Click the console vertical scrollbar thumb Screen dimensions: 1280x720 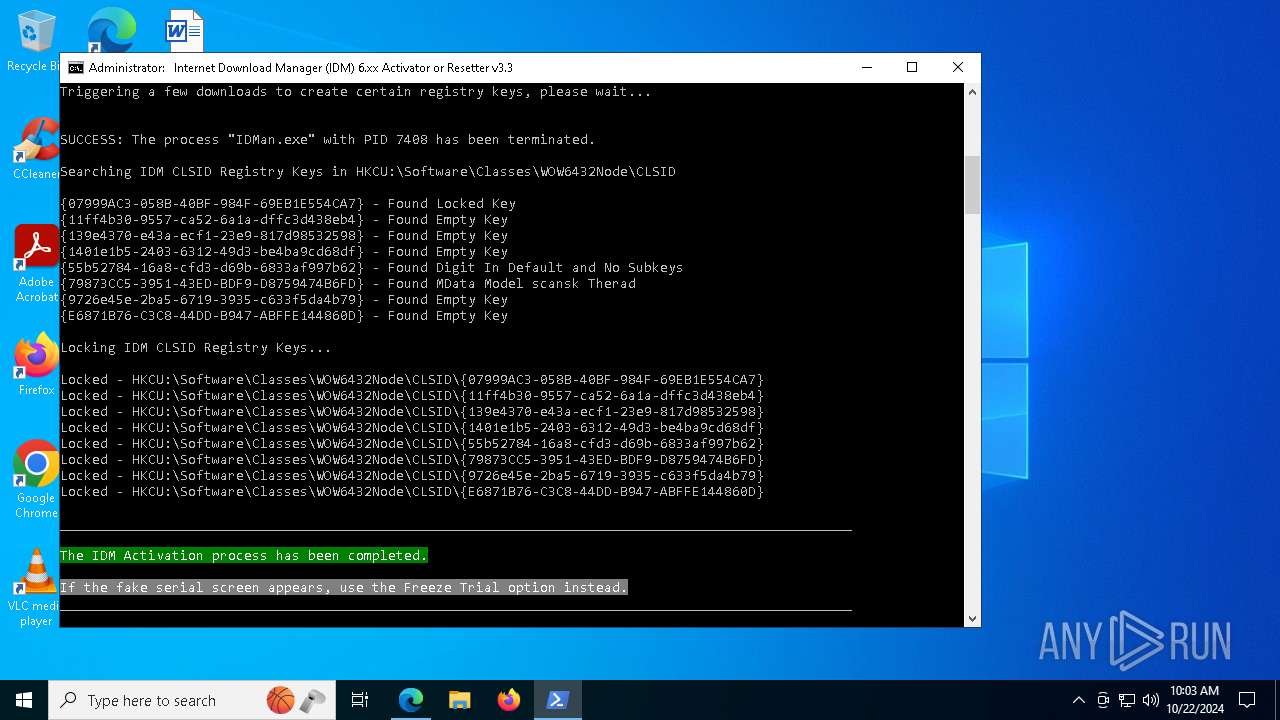(x=972, y=185)
